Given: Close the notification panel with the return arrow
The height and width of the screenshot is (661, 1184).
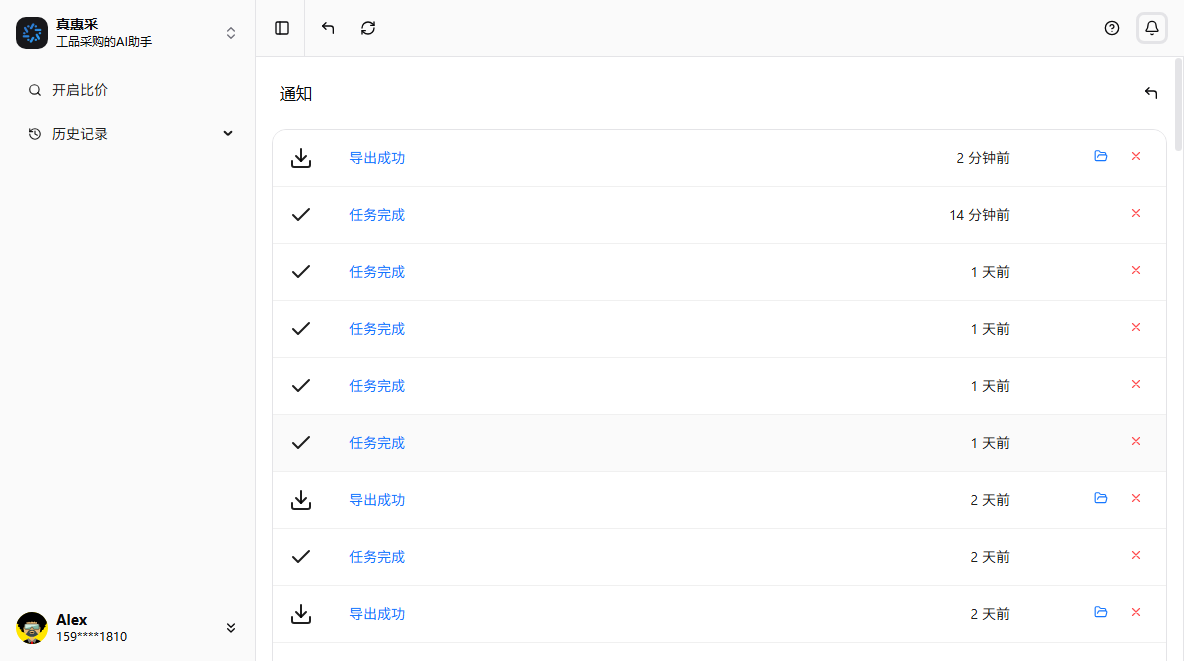Looking at the screenshot, I should pos(1150,92).
